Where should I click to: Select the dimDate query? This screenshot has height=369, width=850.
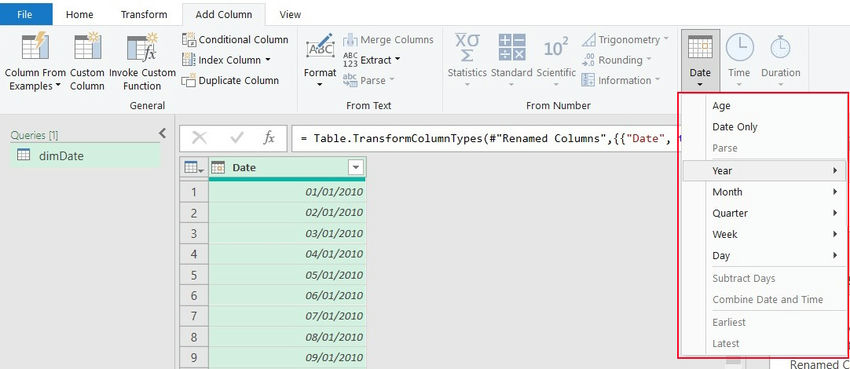[x=85, y=156]
